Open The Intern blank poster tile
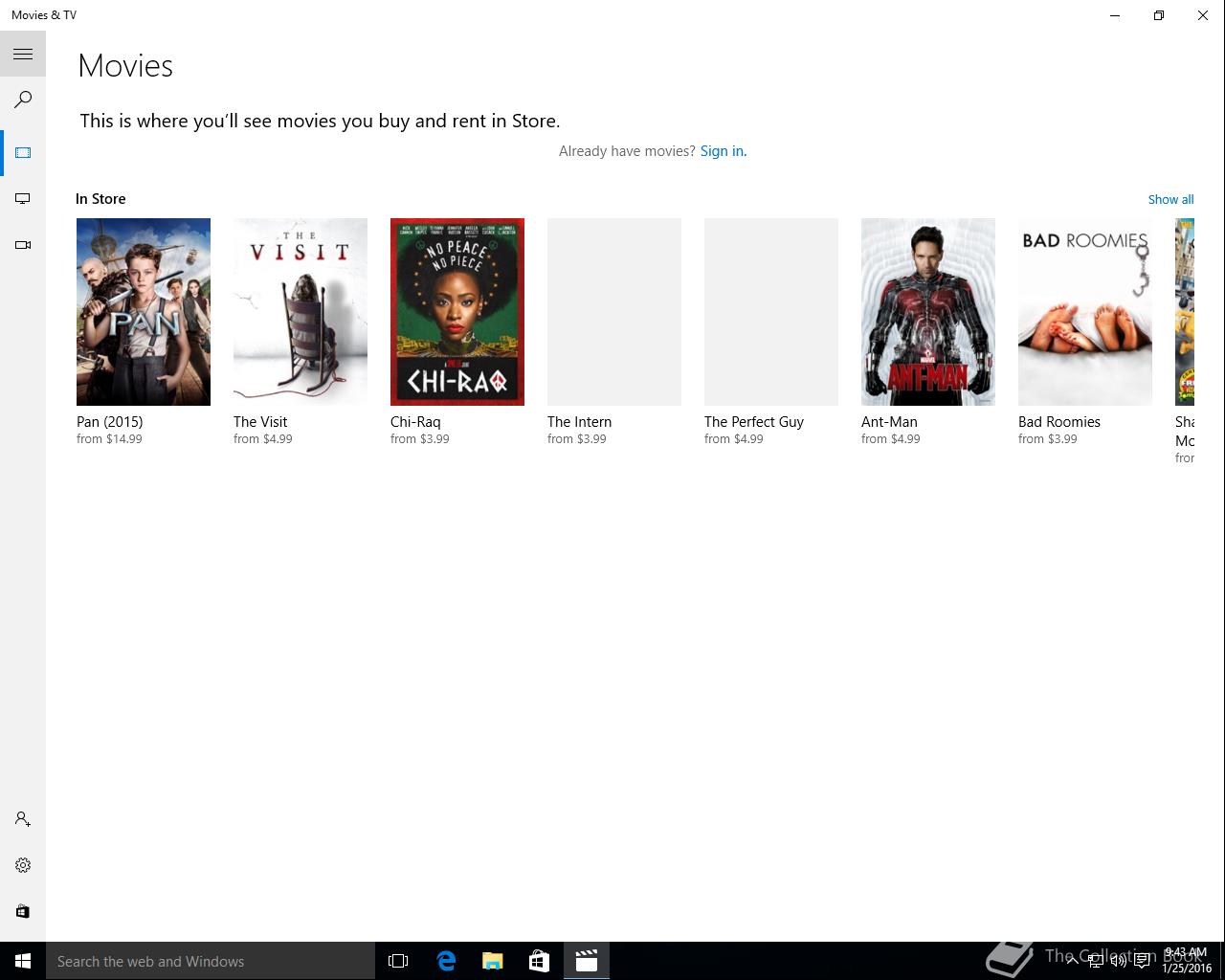 click(614, 312)
